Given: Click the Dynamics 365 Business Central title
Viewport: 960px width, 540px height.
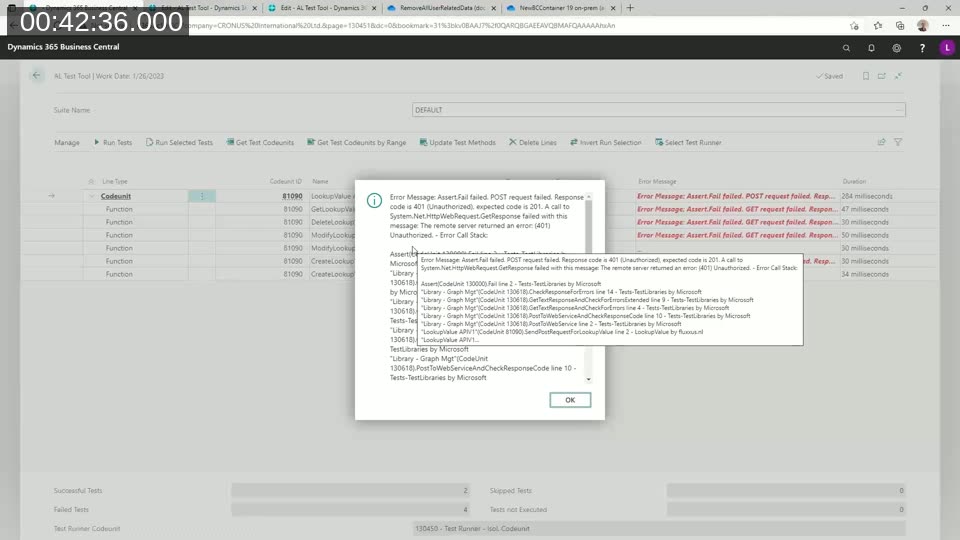Looking at the screenshot, I should (x=63, y=47).
